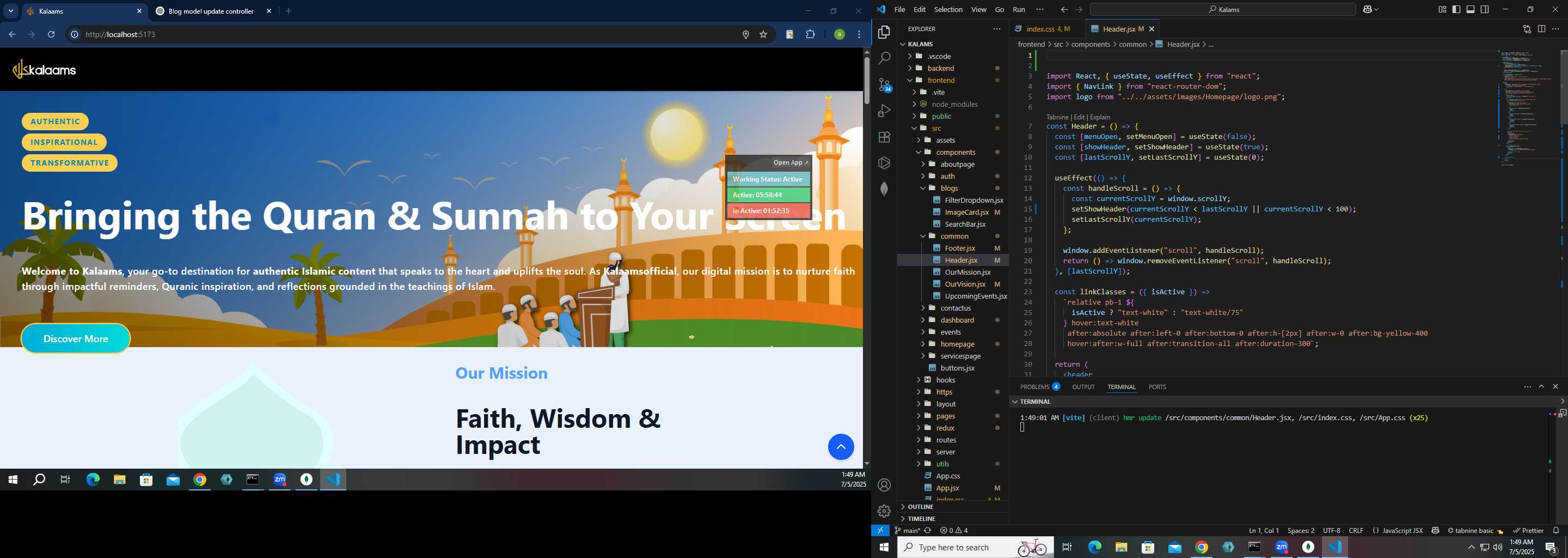Open Footer.jsx in the explorer

click(x=959, y=248)
